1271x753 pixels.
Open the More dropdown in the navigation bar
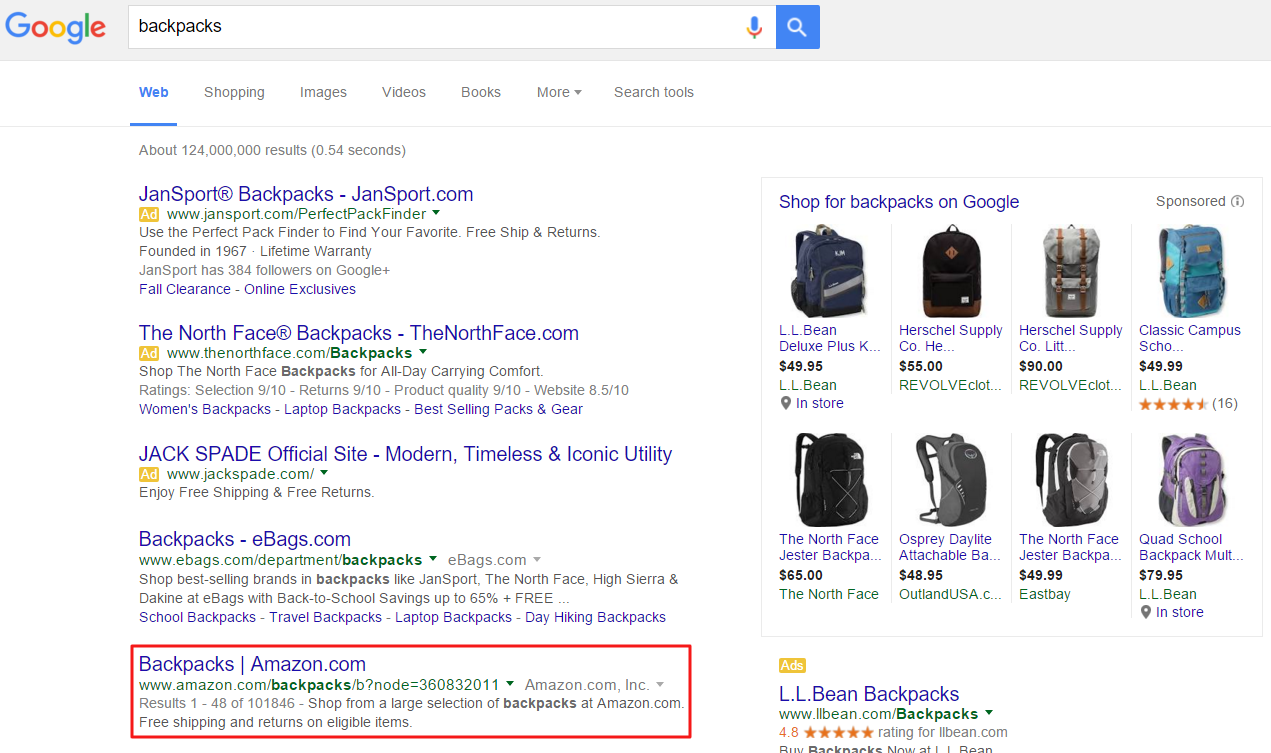(558, 92)
